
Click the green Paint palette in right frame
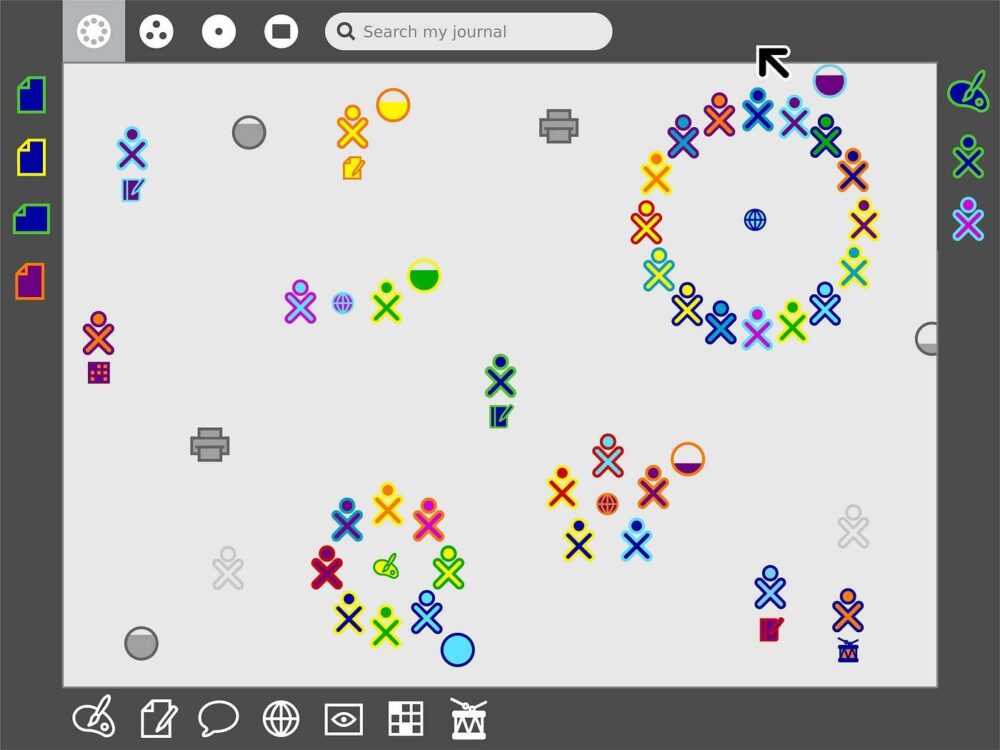pyautogui.click(x=968, y=94)
